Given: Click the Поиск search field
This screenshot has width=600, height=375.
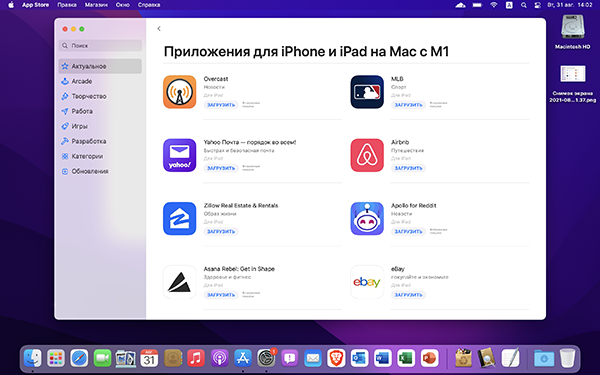Looking at the screenshot, I should (100, 46).
